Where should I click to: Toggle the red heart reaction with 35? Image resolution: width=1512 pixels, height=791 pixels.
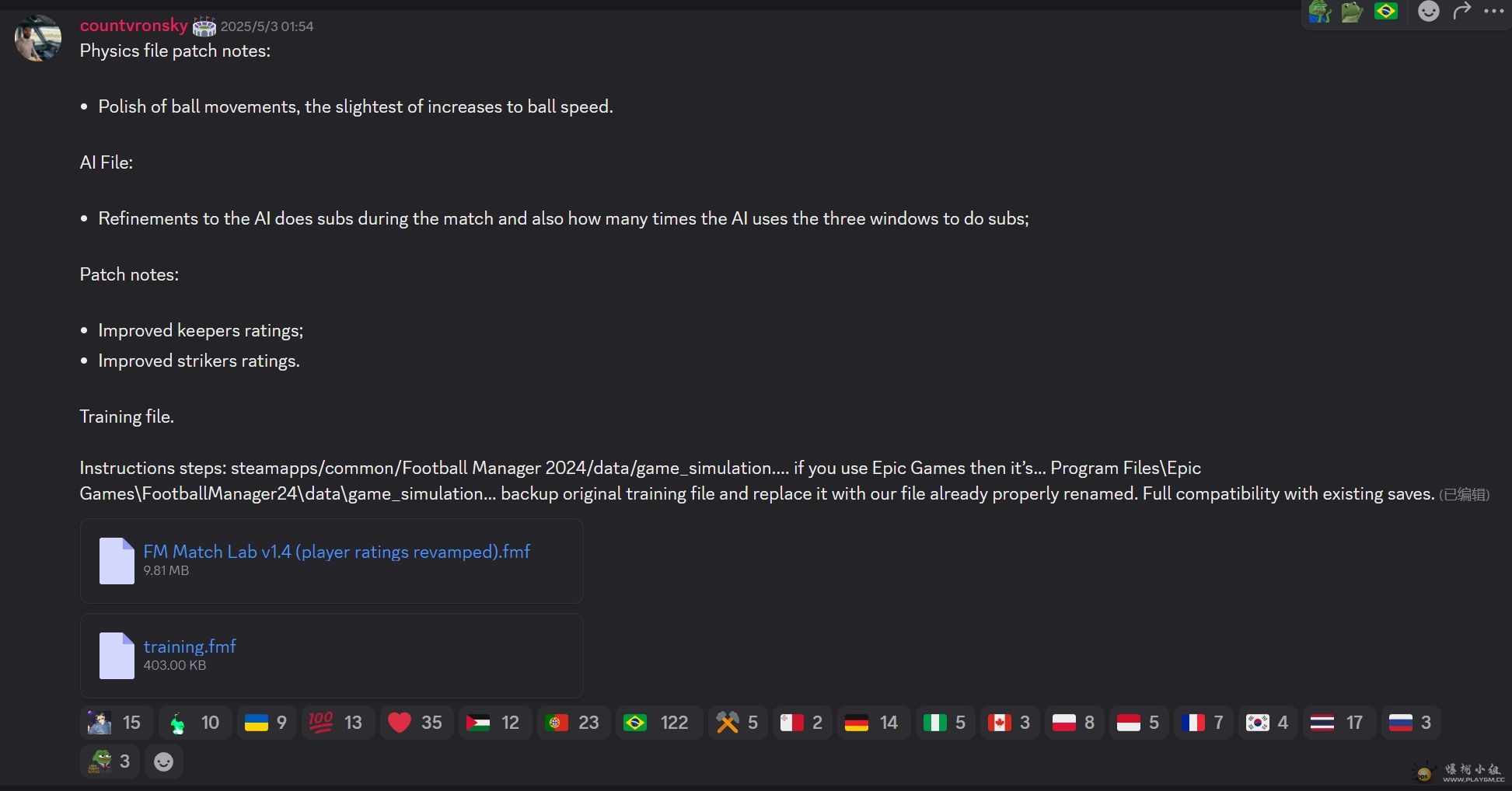tap(416, 723)
